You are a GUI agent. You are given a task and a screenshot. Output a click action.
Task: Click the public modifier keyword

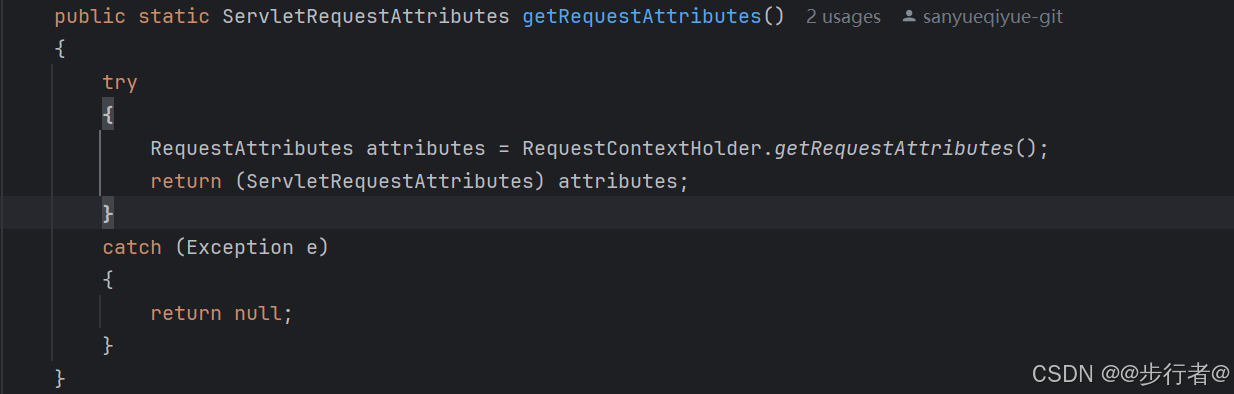(90, 17)
